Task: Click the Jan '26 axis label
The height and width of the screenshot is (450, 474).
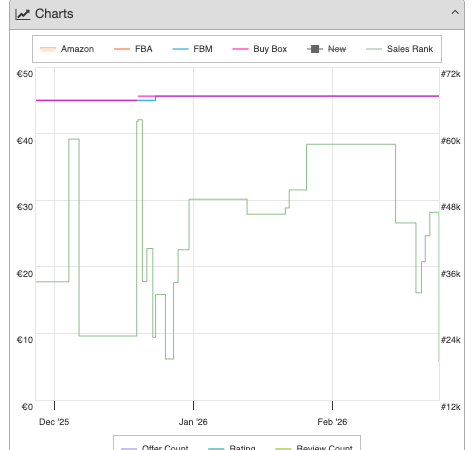Action: [193, 422]
